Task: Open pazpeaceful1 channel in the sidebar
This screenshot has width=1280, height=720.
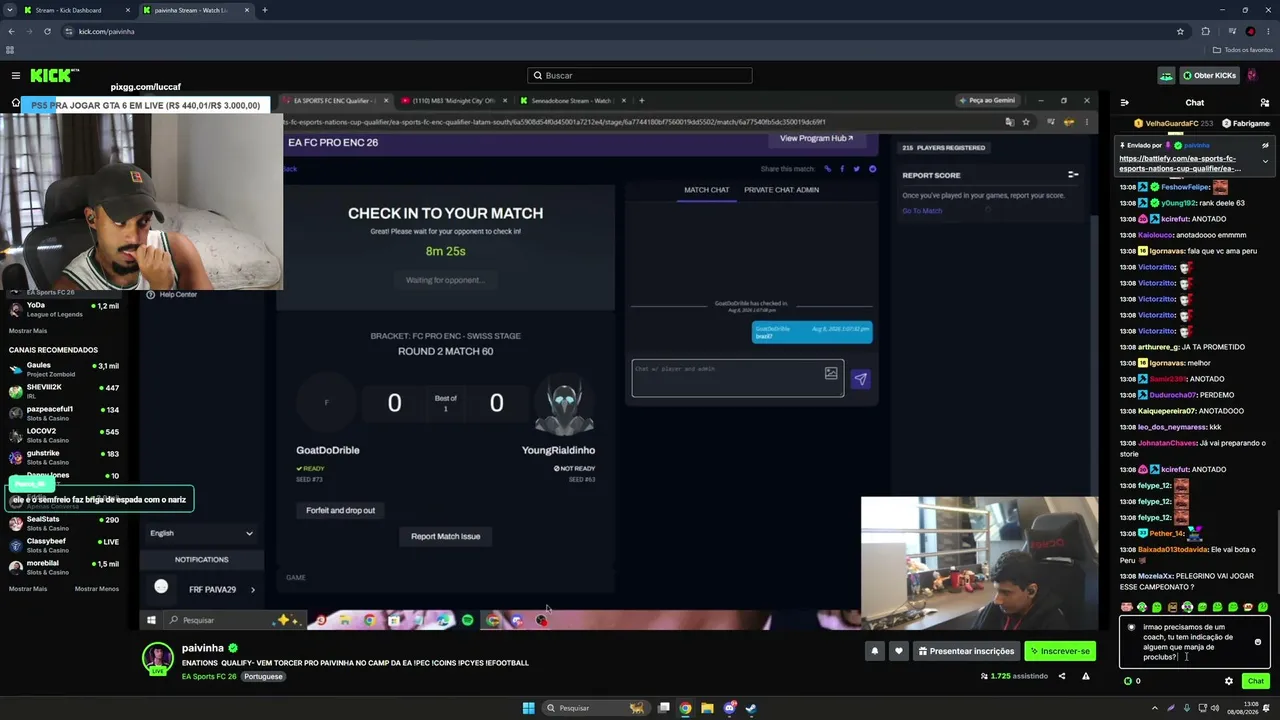Action: [x=64, y=414]
